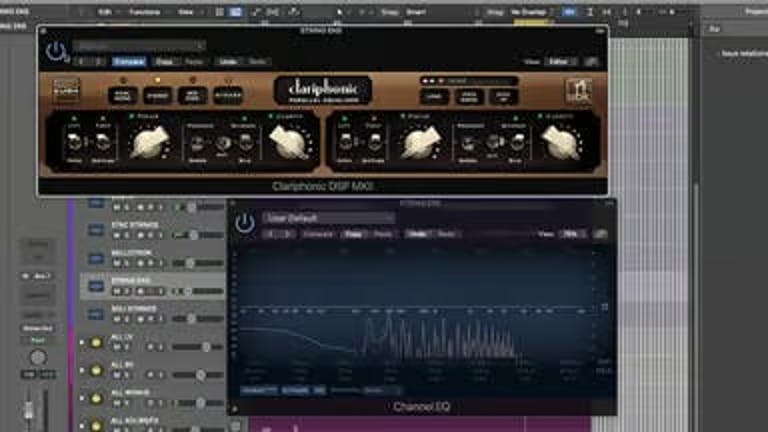Image resolution: width=768 pixels, height=432 pixels.
Task: Select the first mode button on Clariphonic
Action: (122, 96)
